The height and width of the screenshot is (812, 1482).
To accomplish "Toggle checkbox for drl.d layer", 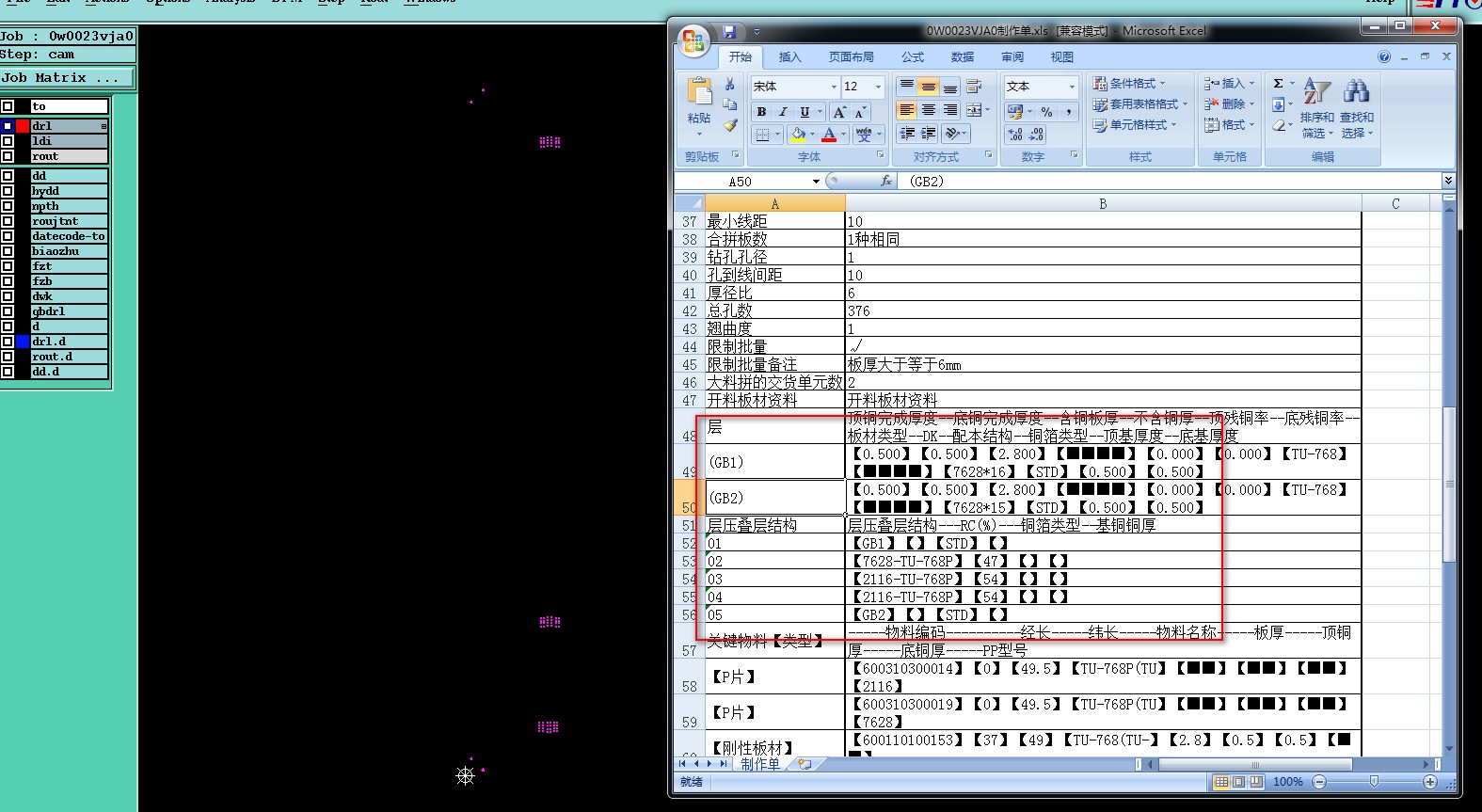I will 8,342.
